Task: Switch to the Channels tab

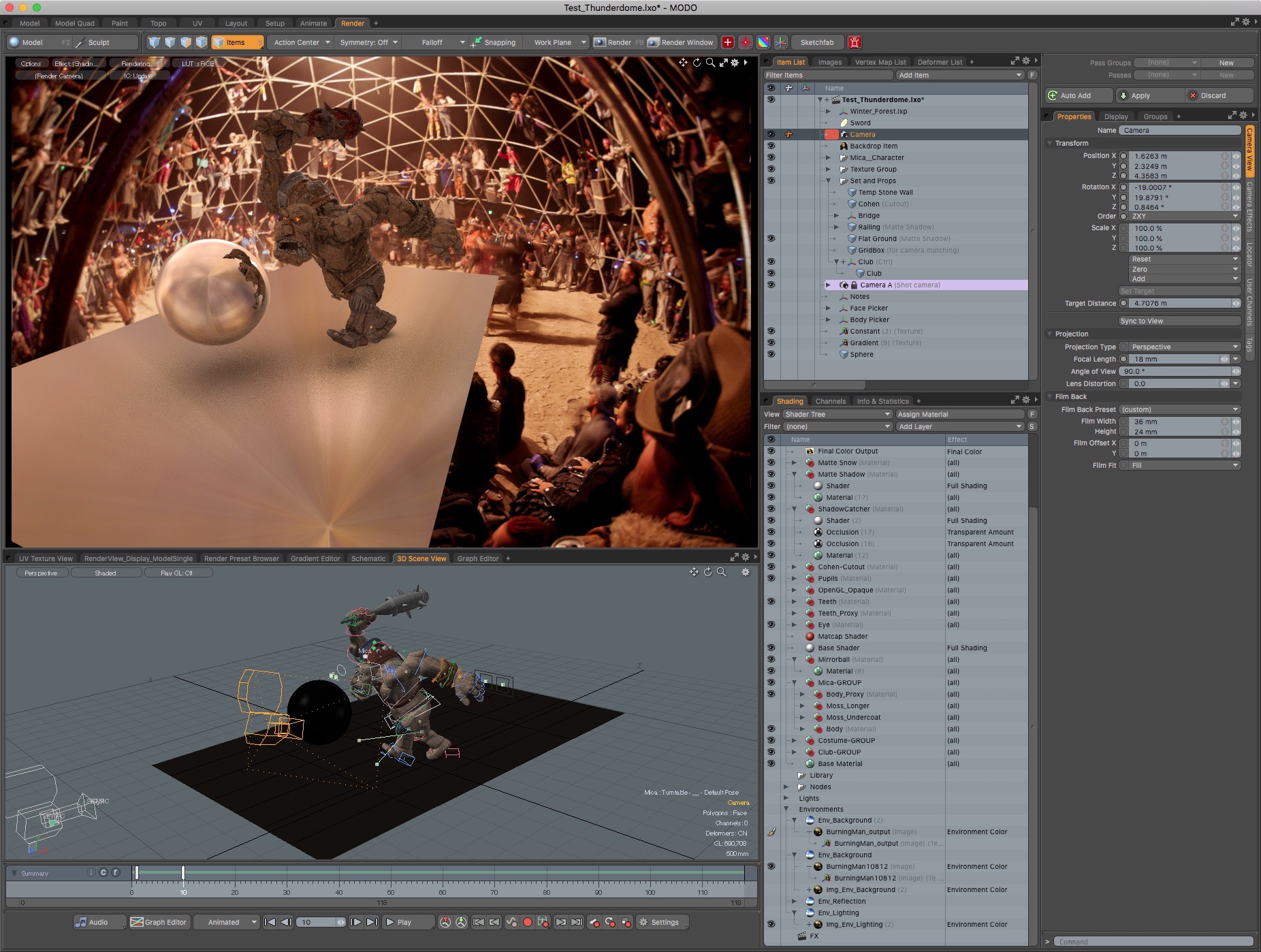Action: [x=830, y=401]
